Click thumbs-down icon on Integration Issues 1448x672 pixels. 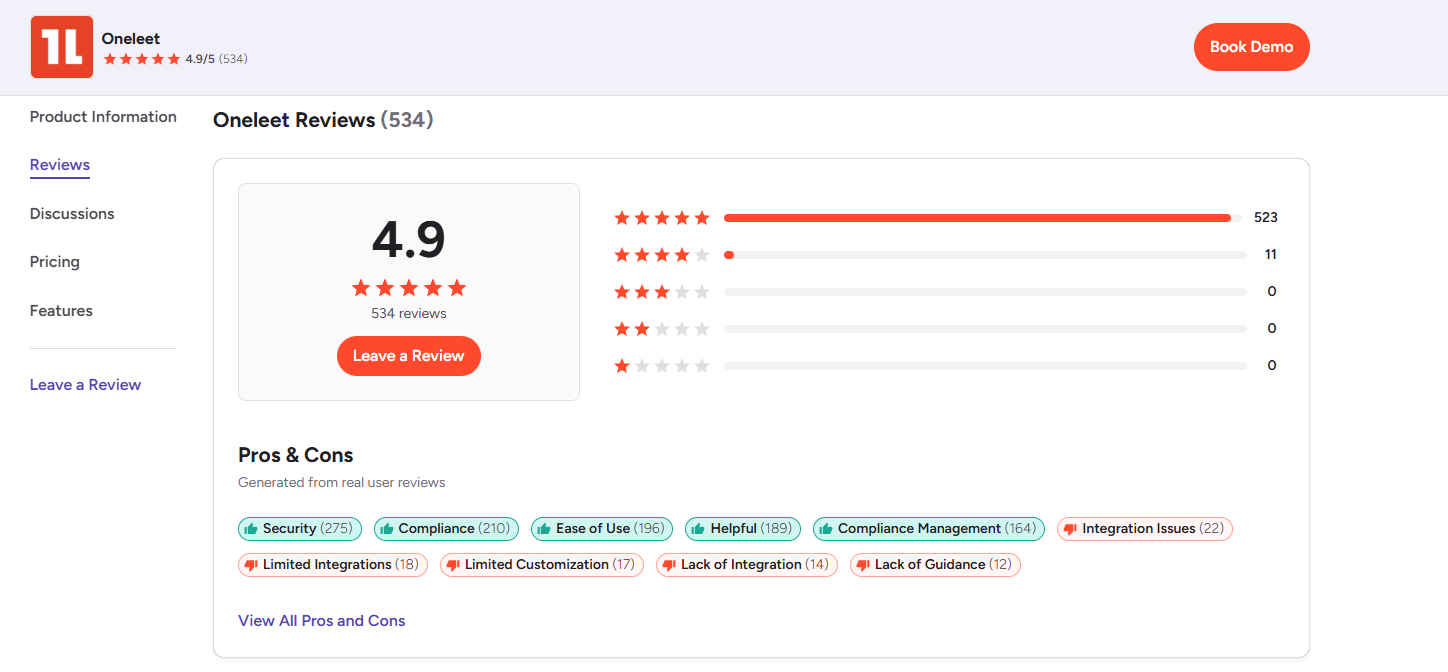click(1070, 529)
